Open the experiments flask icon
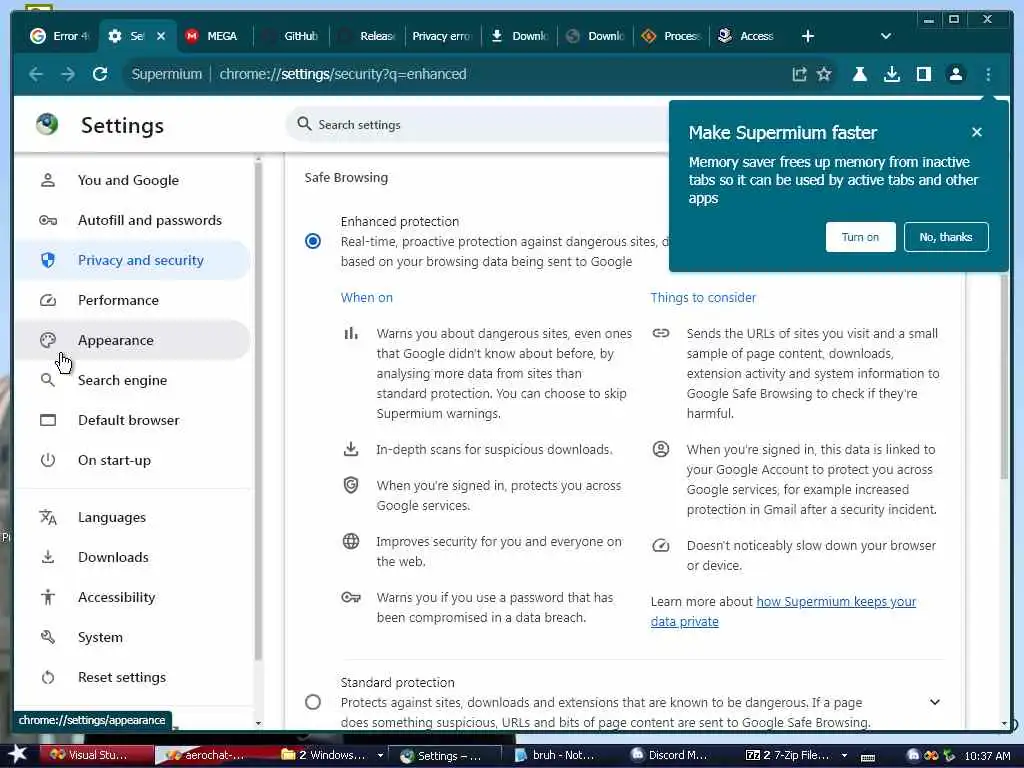 (x=859, y=74)
